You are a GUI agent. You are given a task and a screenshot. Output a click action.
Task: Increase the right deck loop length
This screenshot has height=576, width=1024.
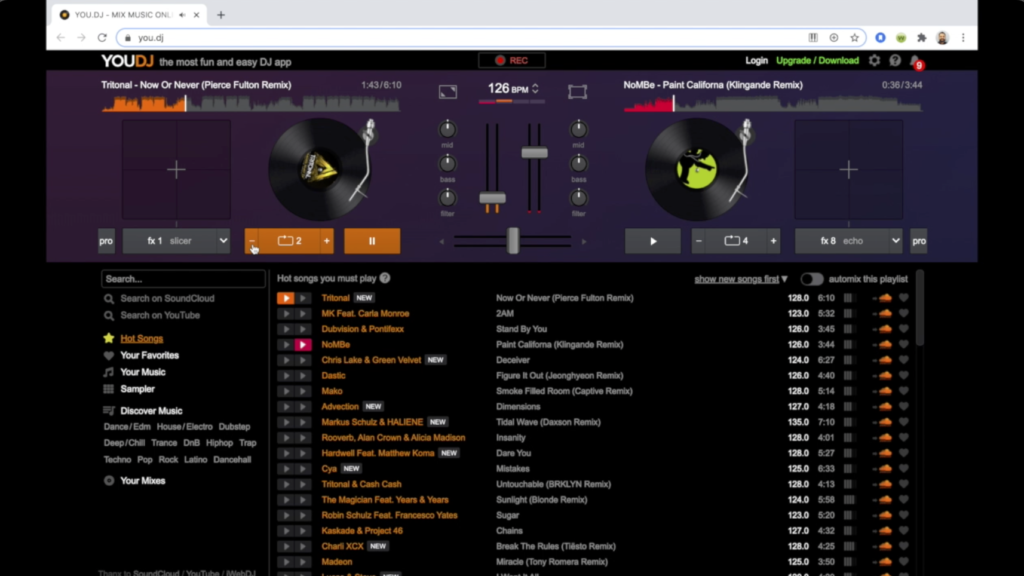[x=773, y=241]
